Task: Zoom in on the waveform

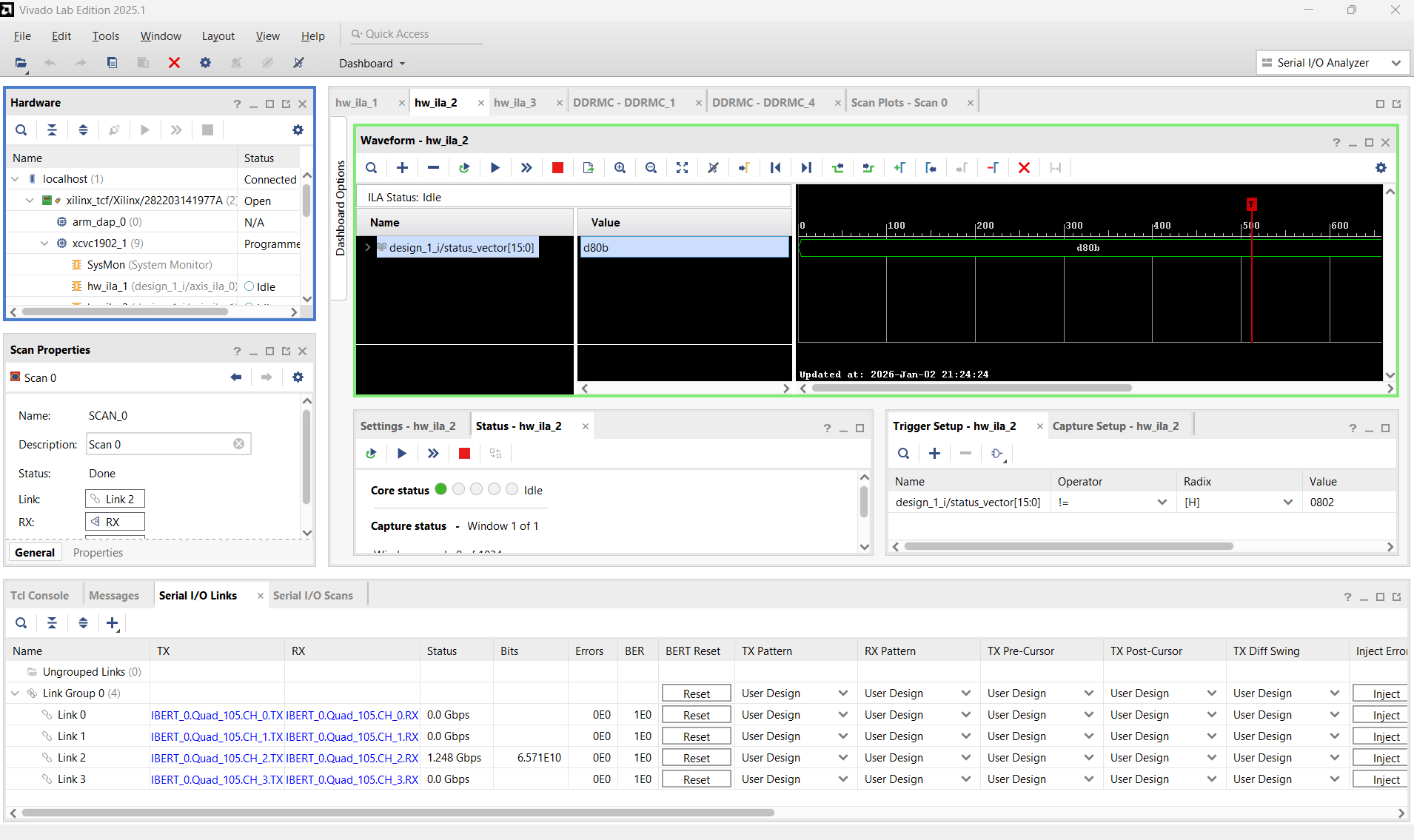Action: tap(620, 168)
